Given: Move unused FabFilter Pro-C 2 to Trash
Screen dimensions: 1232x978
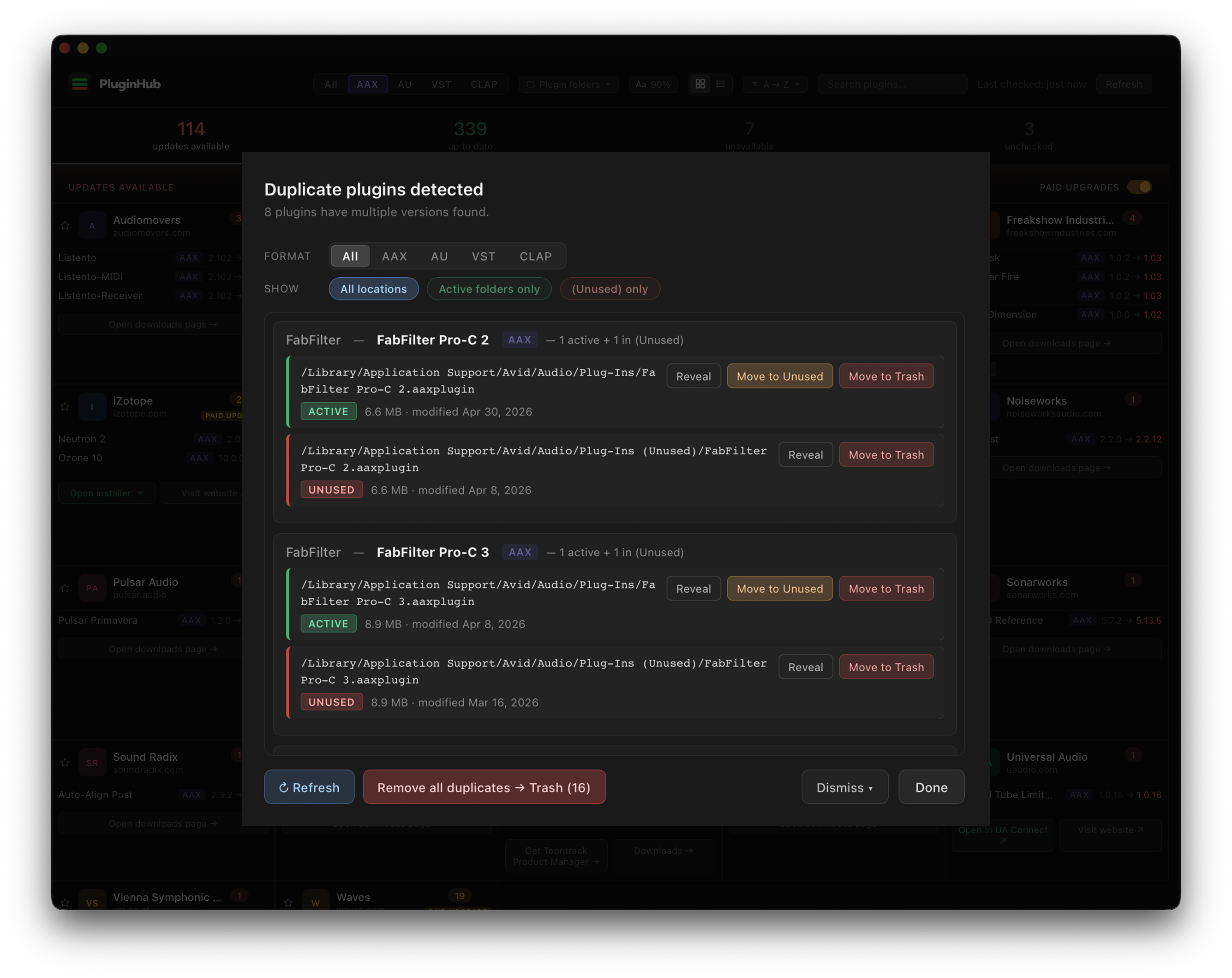Looking at the screenshot, I should [886, 454].
